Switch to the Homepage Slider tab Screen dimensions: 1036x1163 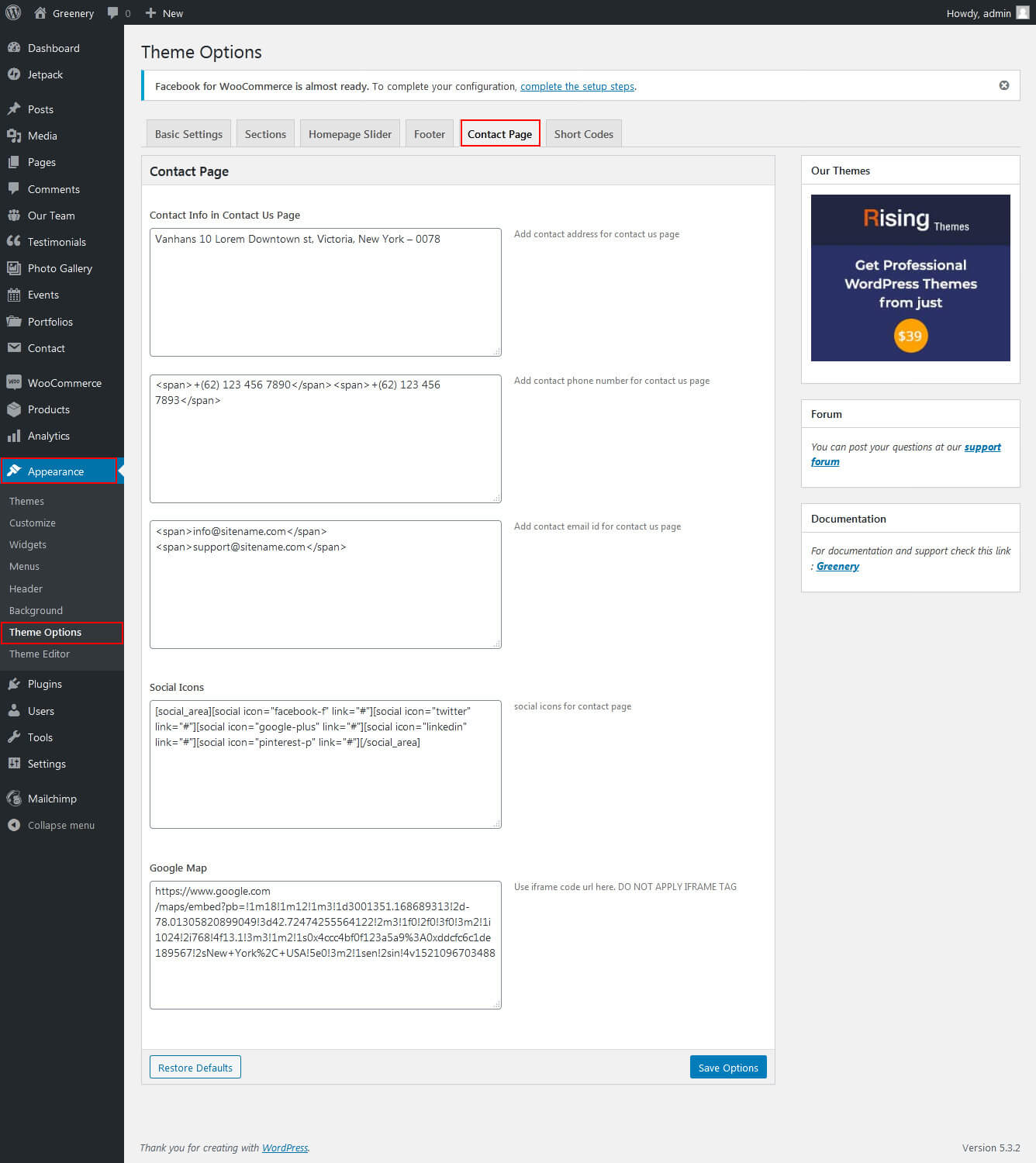click(350, 134)
